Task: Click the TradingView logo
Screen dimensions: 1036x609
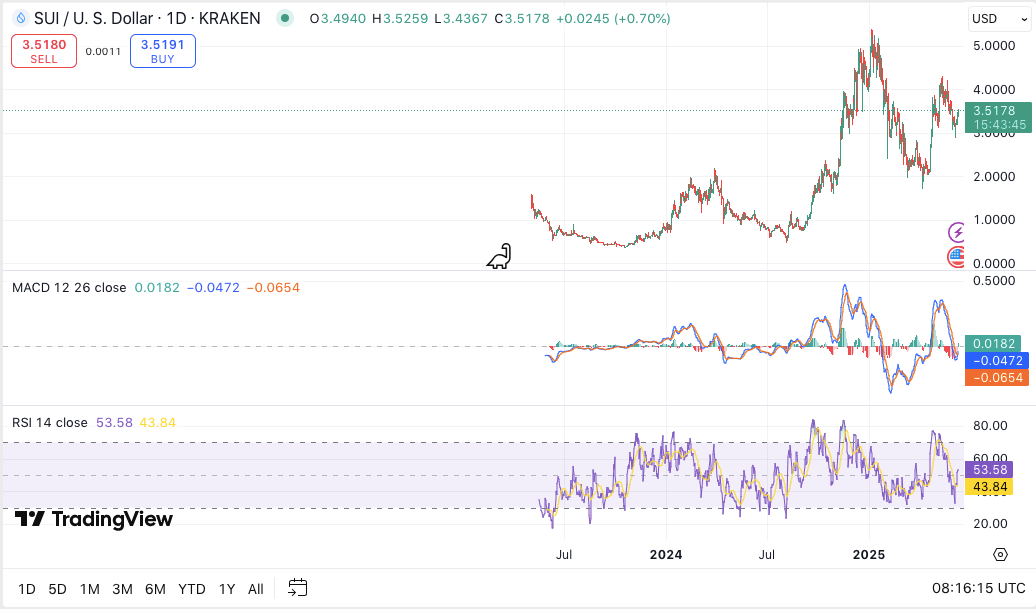Action: pyautogui.click(x=94, y=519)
